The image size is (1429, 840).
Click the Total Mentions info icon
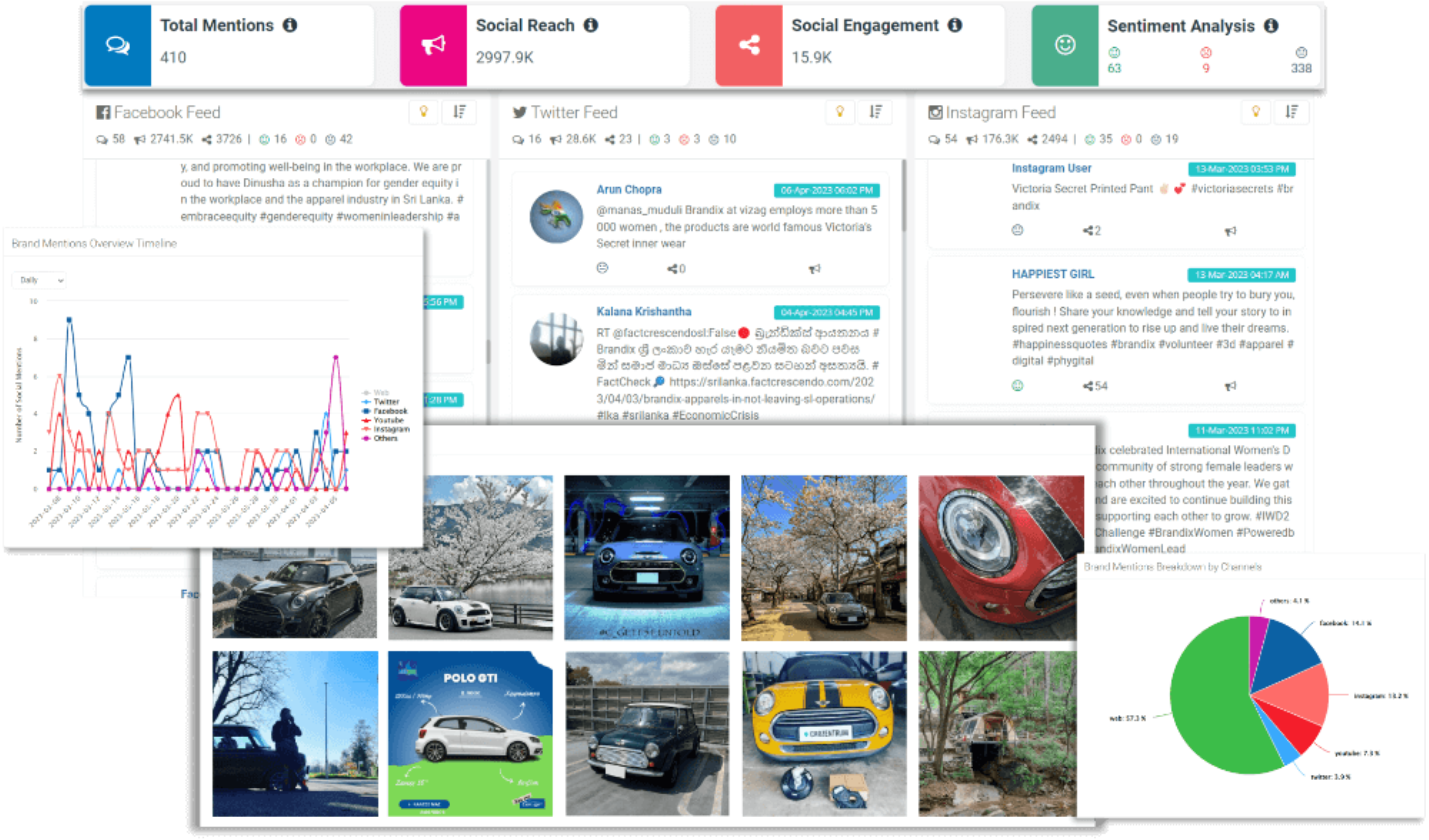(289, 25)
